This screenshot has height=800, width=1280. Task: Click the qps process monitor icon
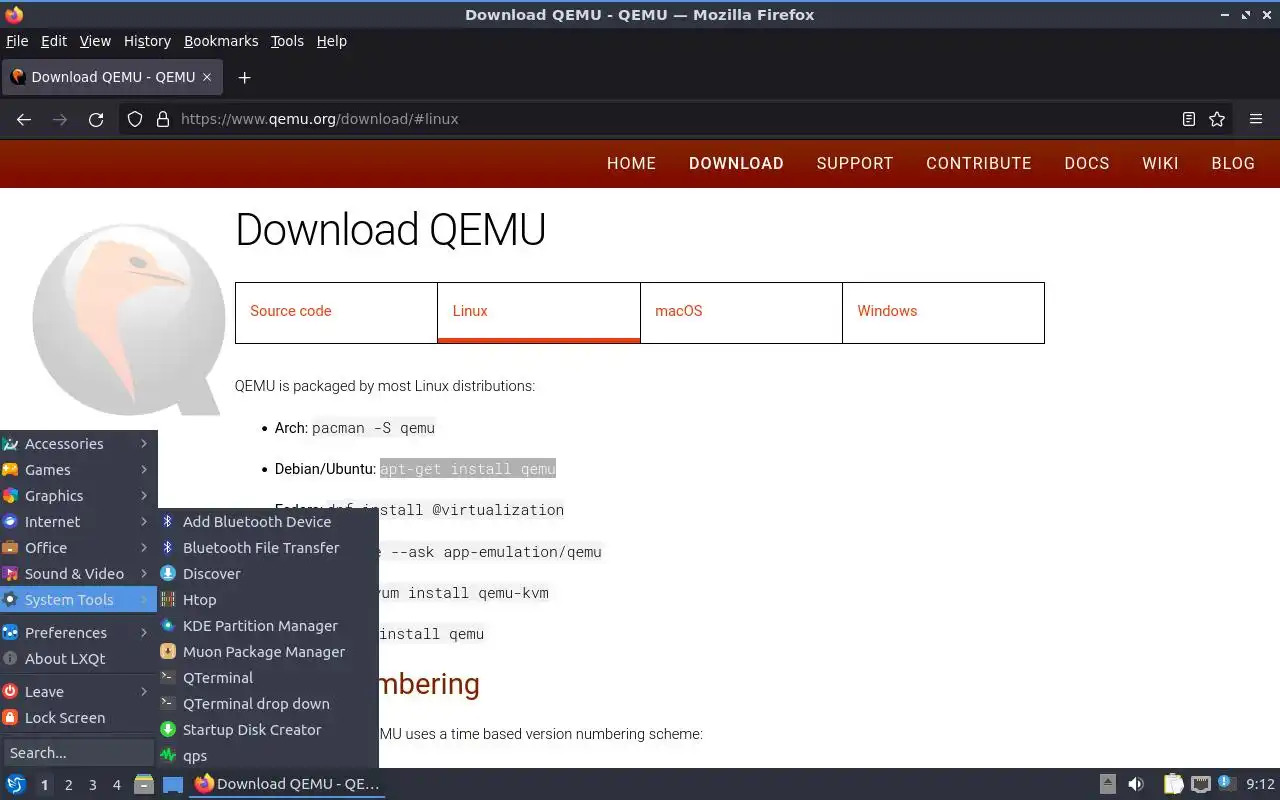click(168, 756)
